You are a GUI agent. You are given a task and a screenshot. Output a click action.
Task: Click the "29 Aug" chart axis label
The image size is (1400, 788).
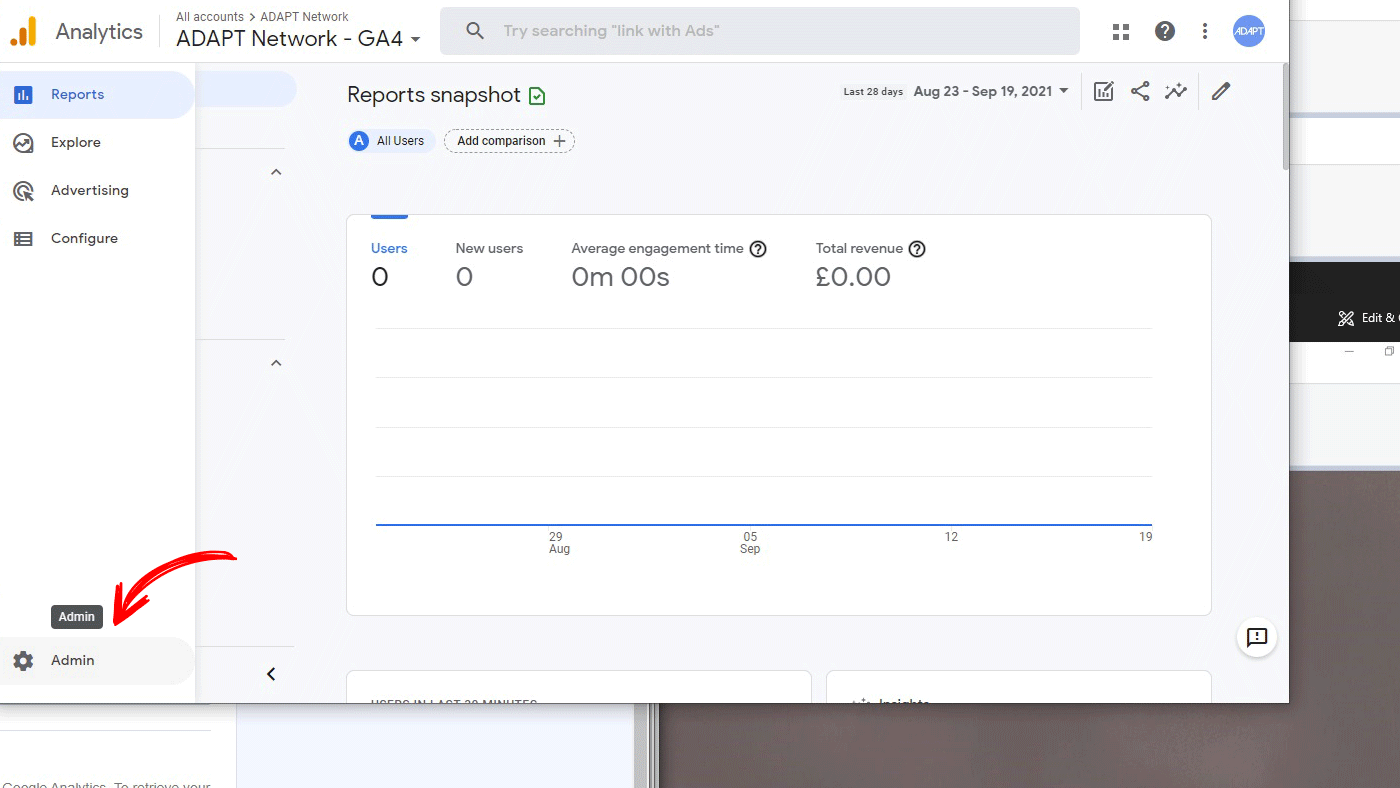coord(559,543)
